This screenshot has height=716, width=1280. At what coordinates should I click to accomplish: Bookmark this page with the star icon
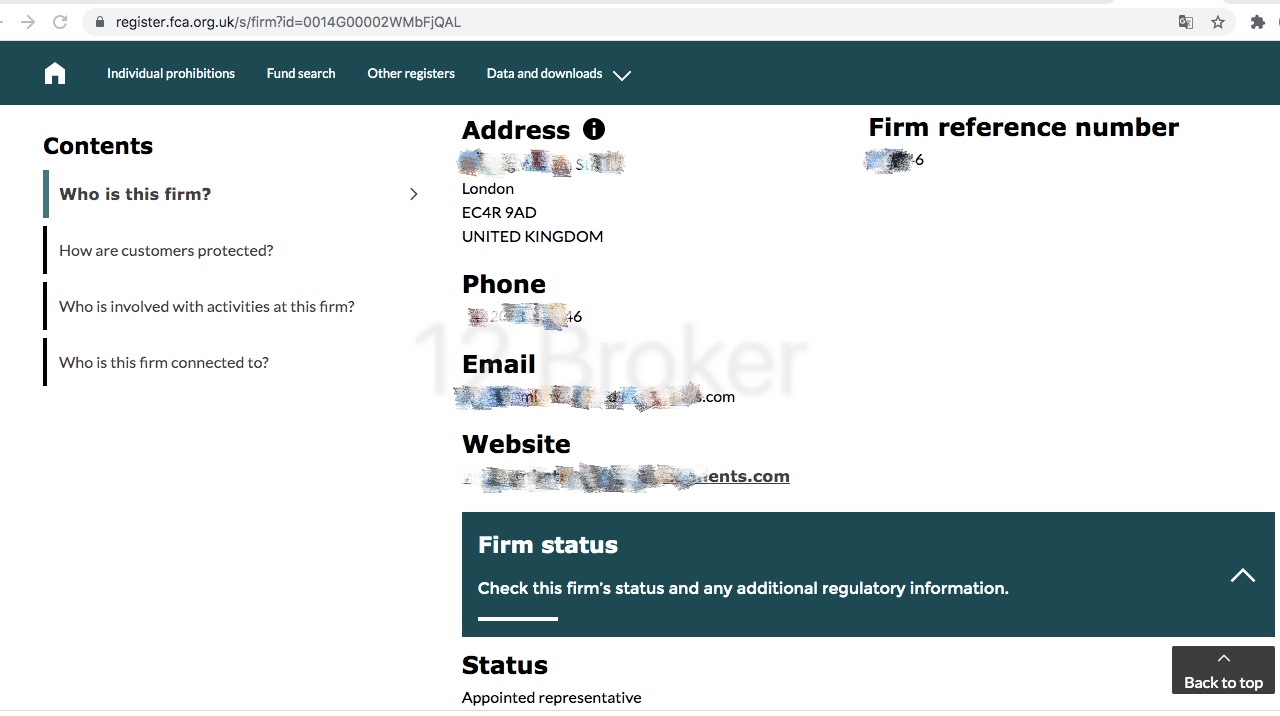1218,22
